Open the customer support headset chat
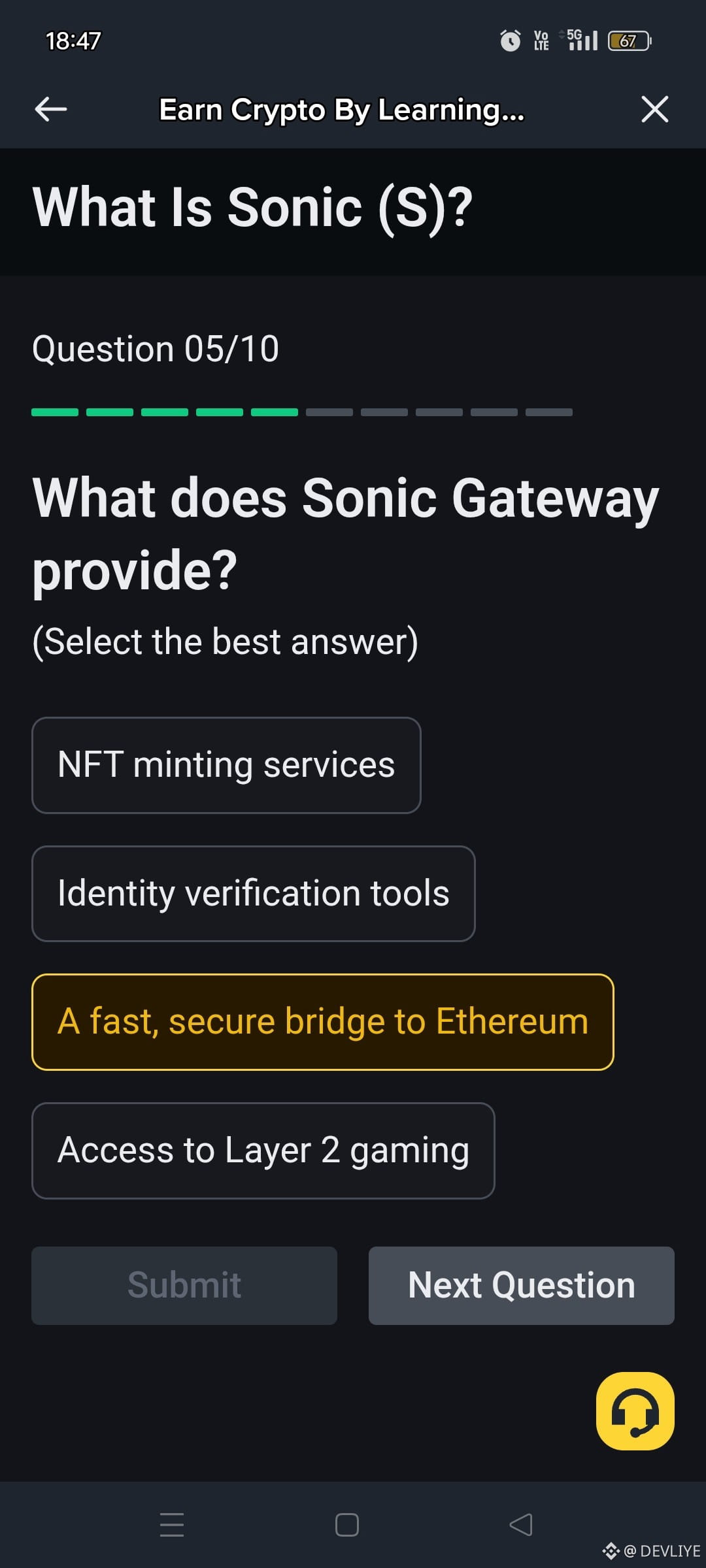 pyautogui.click(x=635, y=1411)
